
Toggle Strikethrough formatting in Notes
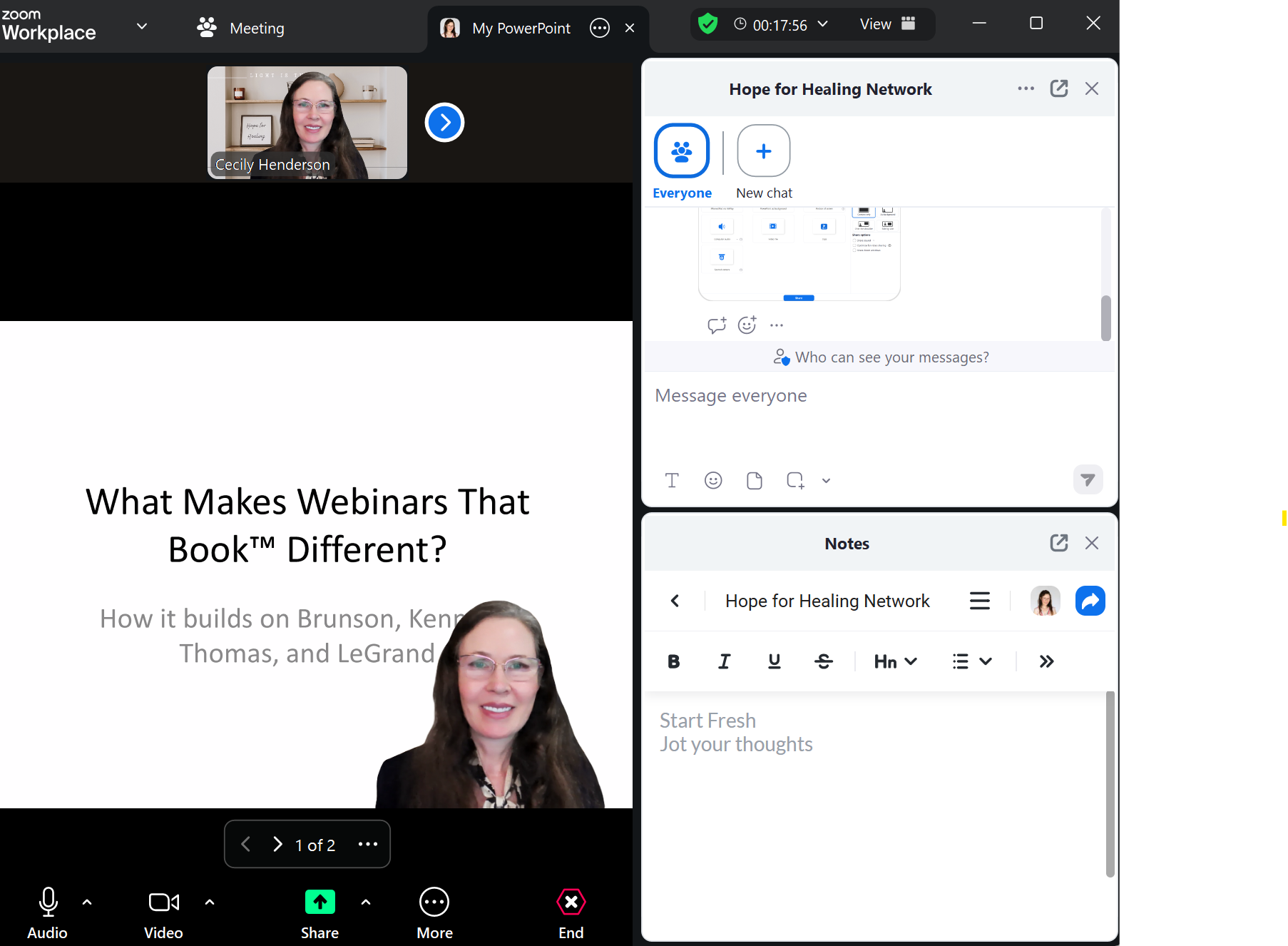click(x=824, y=661)
